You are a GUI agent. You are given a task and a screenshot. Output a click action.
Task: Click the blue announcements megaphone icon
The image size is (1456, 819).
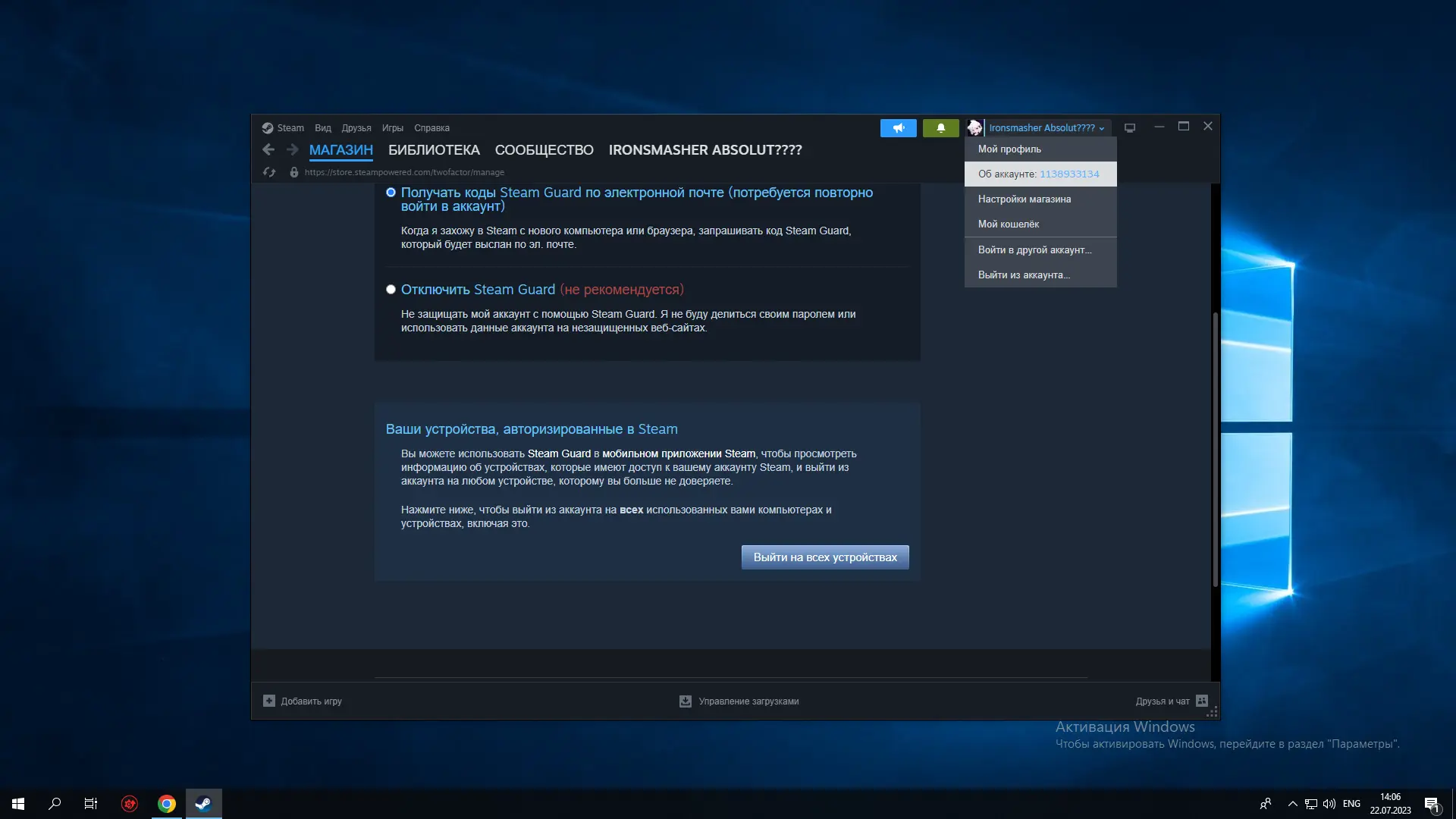[x=898, y=128]
